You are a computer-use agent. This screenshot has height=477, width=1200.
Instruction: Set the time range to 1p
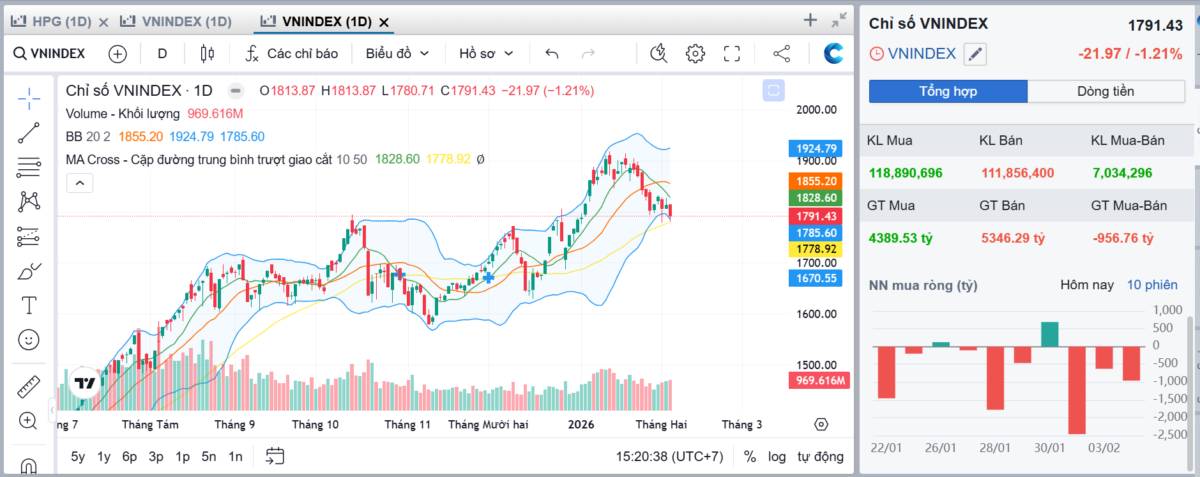(x=182, y=456)
